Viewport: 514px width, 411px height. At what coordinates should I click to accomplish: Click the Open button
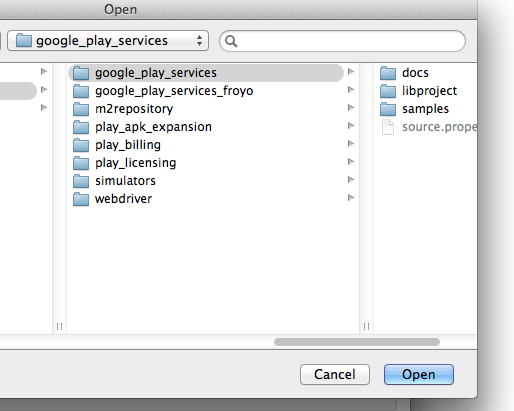click(x=419, y=374)
